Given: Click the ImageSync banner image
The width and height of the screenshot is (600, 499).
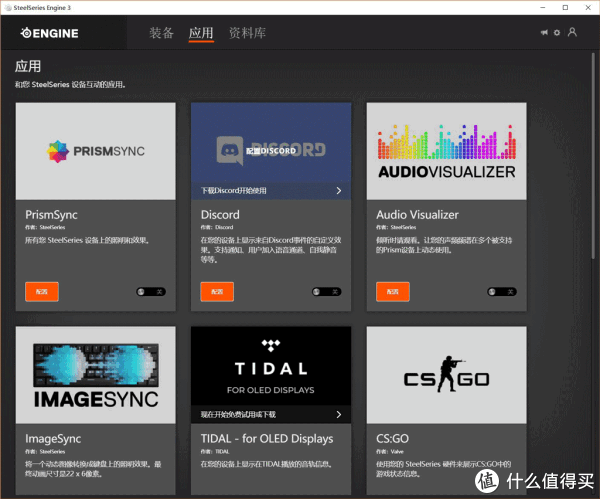Looking at the screenshot, I should point(96,375).
